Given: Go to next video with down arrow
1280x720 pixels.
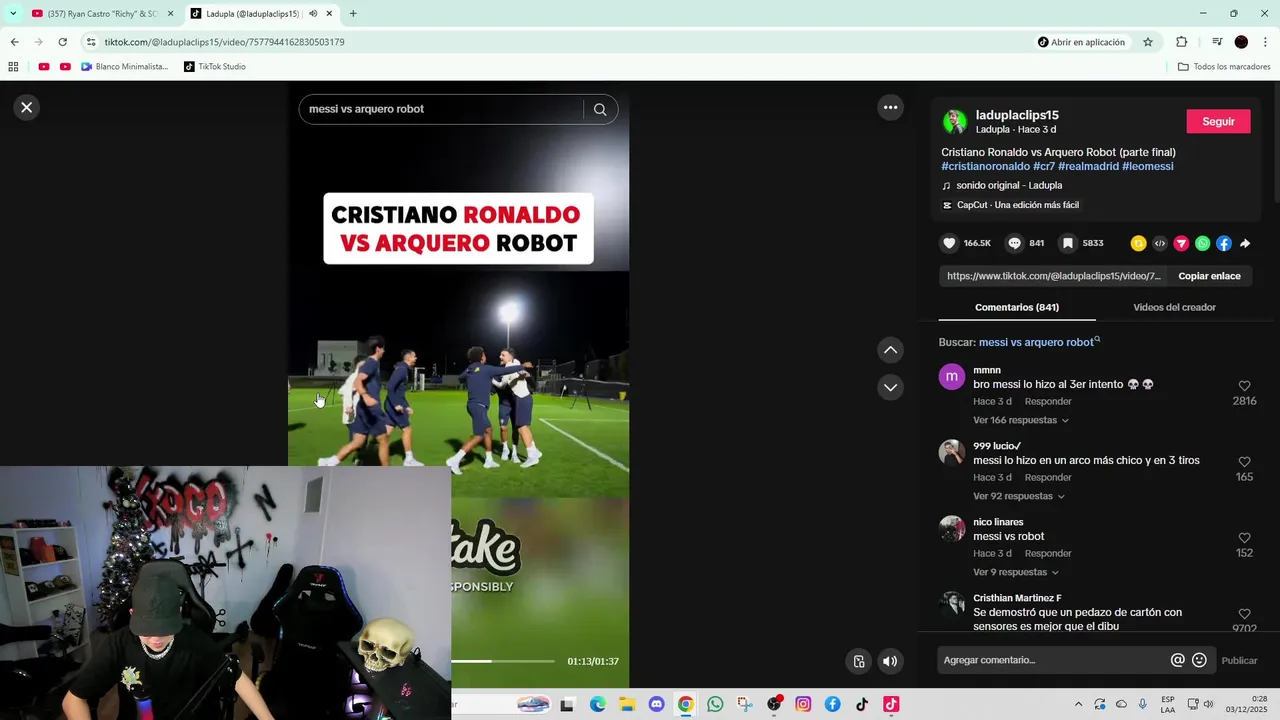Looking at the screenshot, I should (890, 387).
